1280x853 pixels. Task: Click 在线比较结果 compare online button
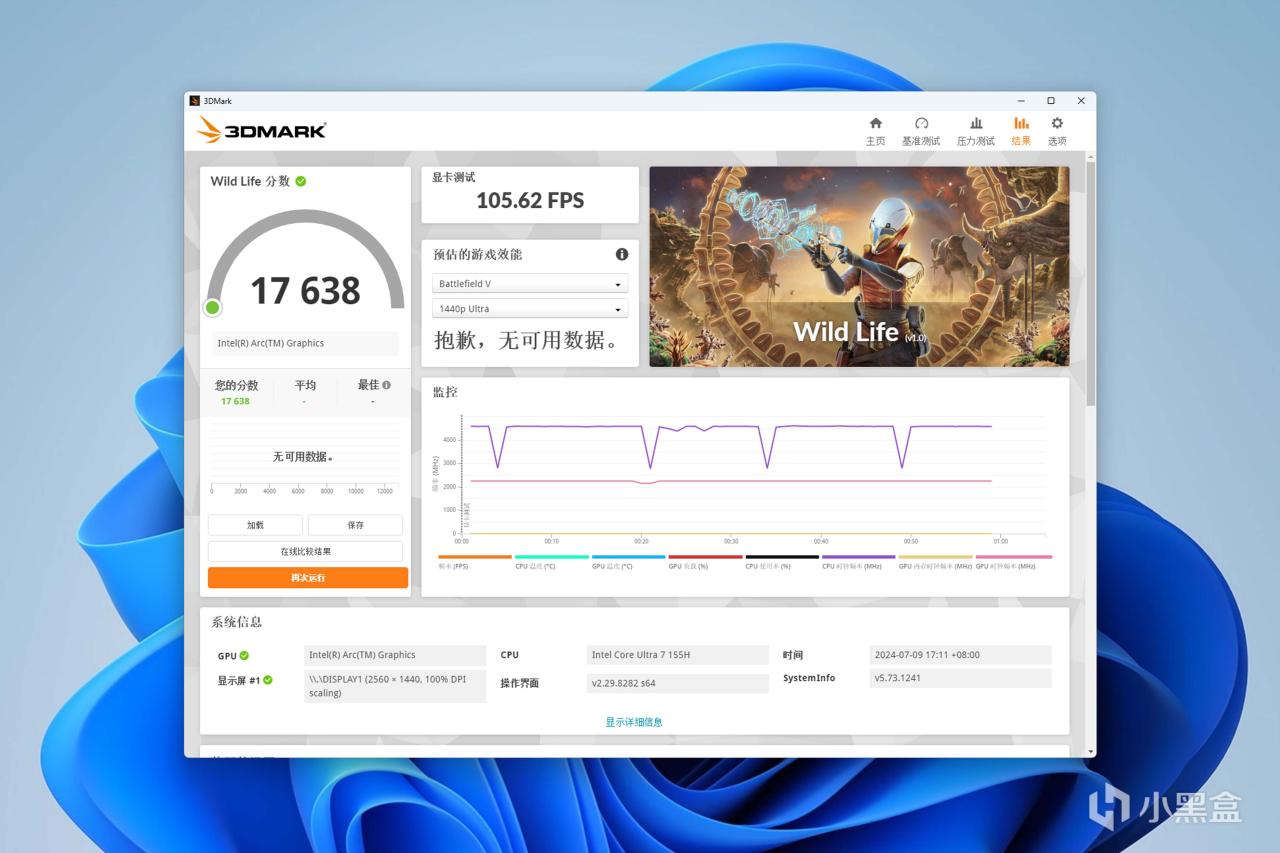pos(305,551)
